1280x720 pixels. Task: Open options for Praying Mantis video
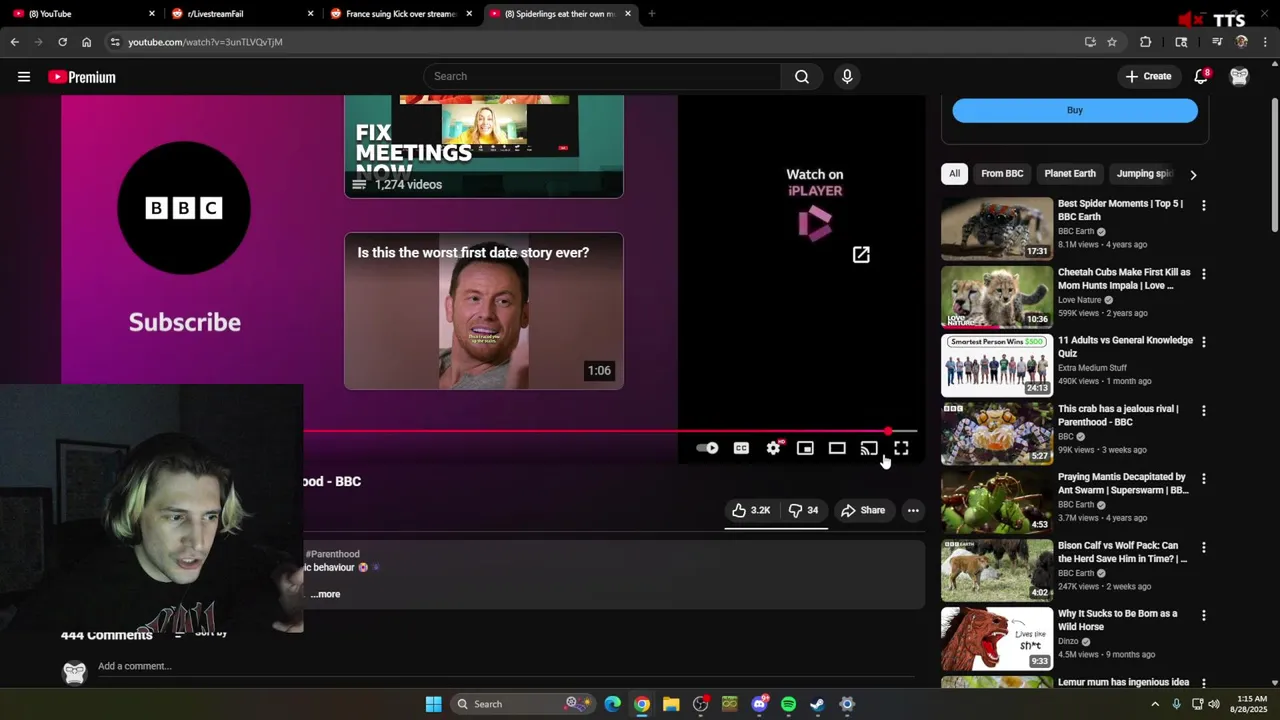click(x=1203, y=478)
